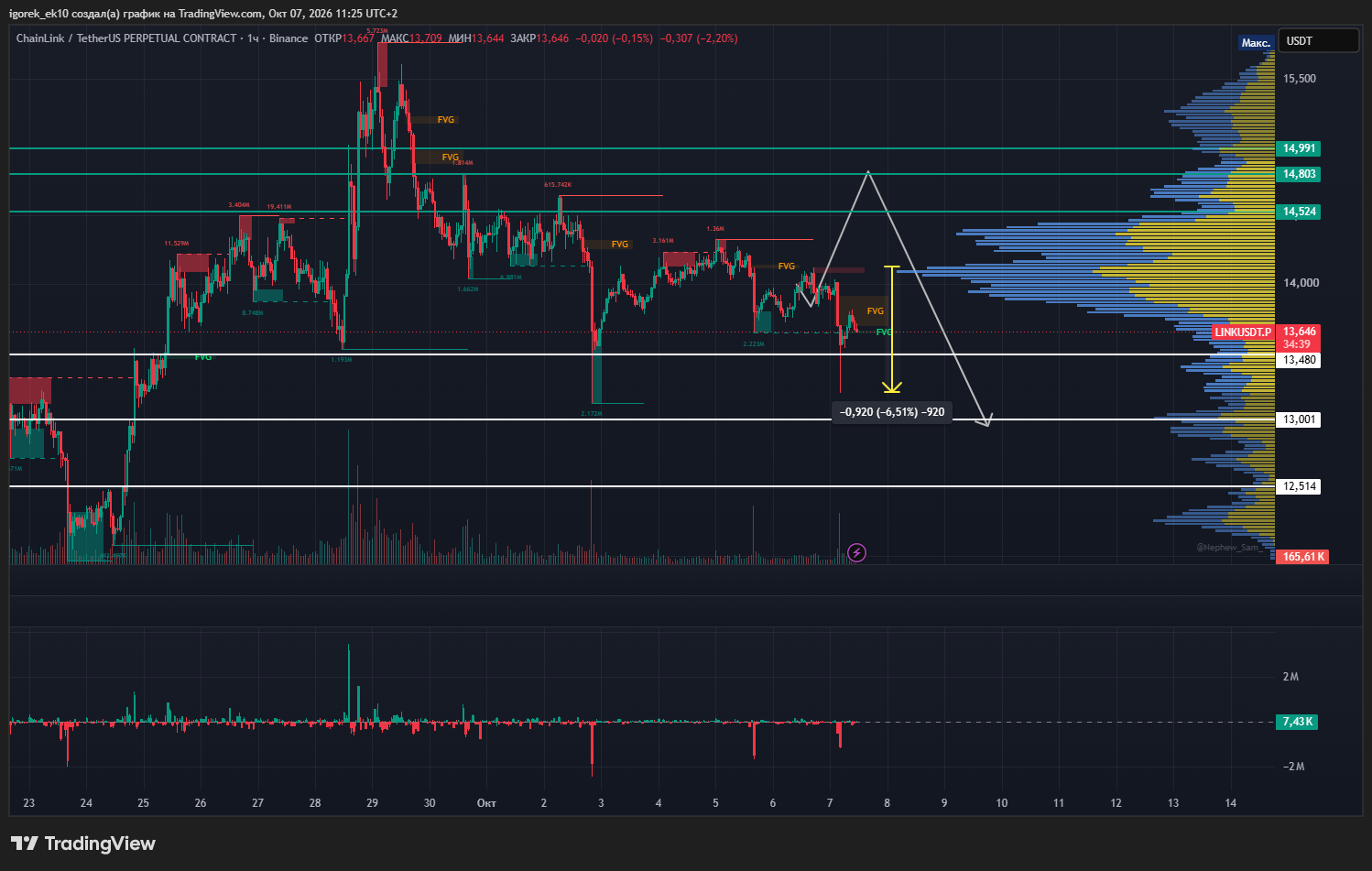Viewport: 1372px width, 871px height.
Task: Select the 14,991 price level label
Action: click(1299, 148)
